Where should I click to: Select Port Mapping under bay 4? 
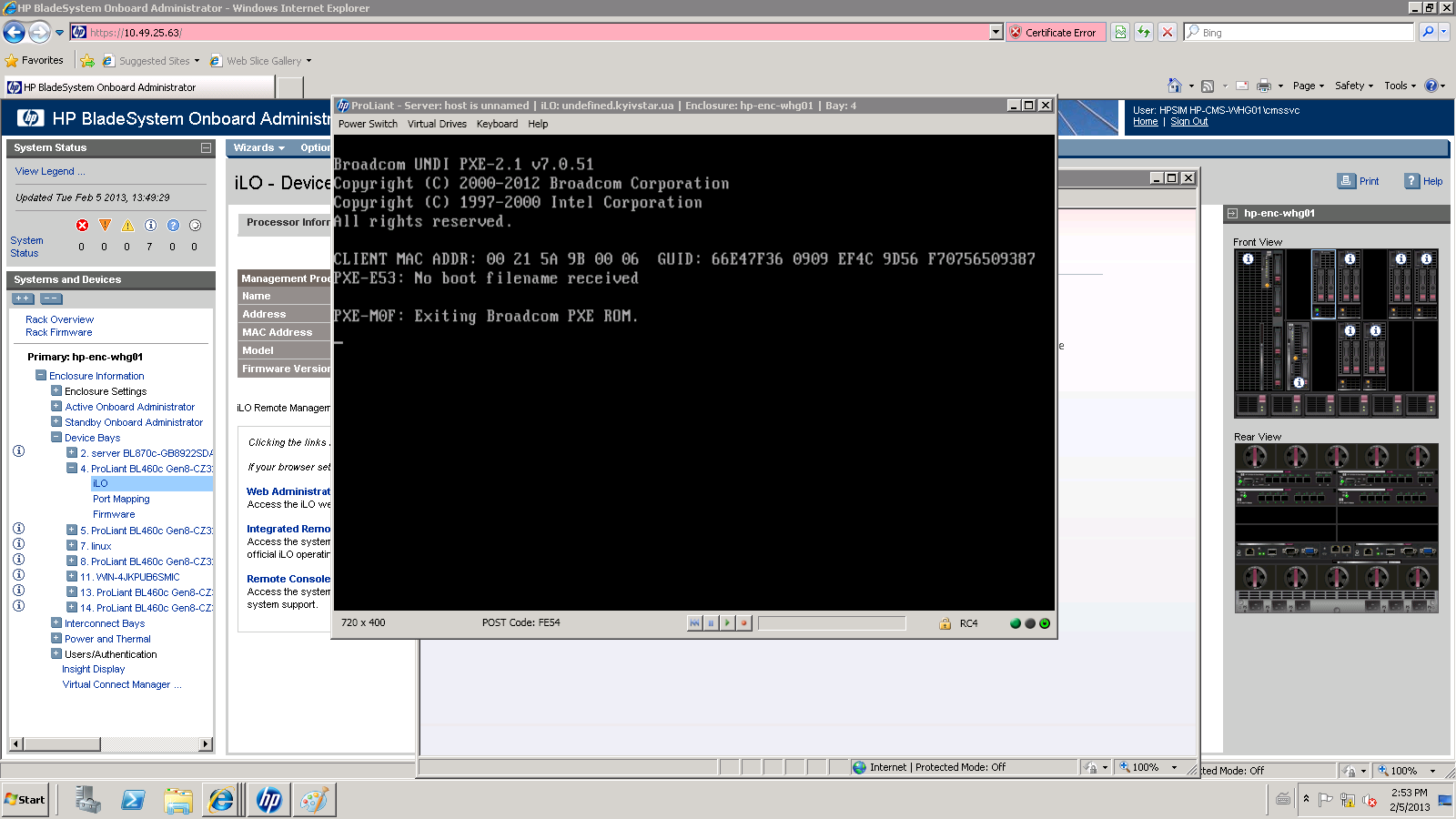click(121, 499)
